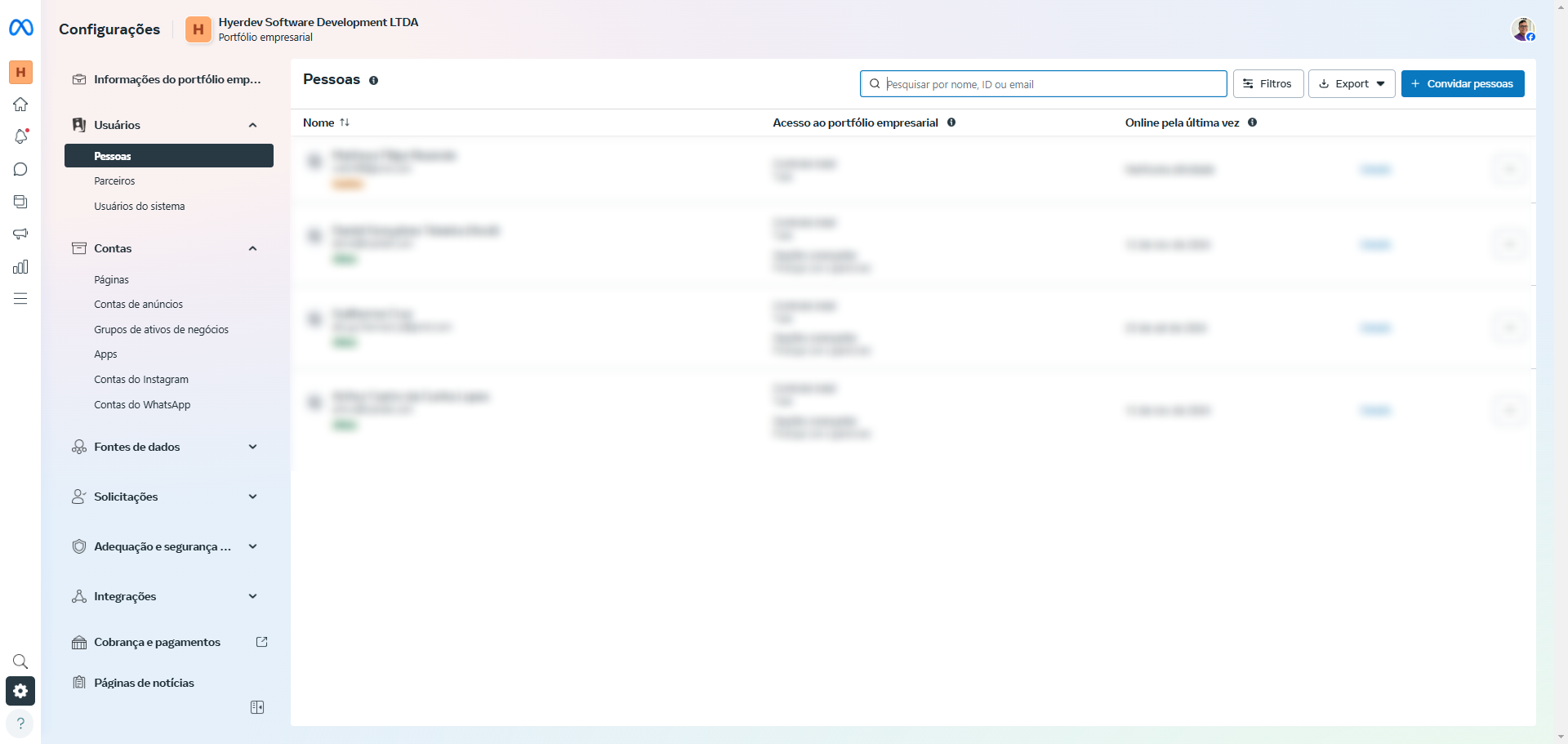
Task: Click the Convidar pessoas button
Action: tap(1462, 84)
